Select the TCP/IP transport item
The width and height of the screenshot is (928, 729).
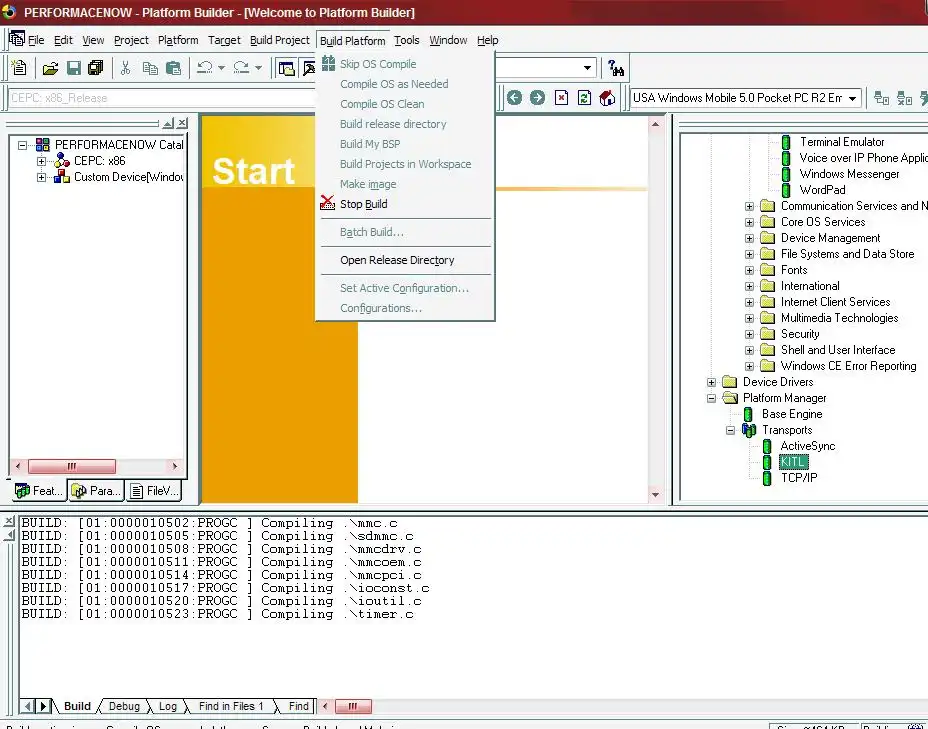pos(798,478)
